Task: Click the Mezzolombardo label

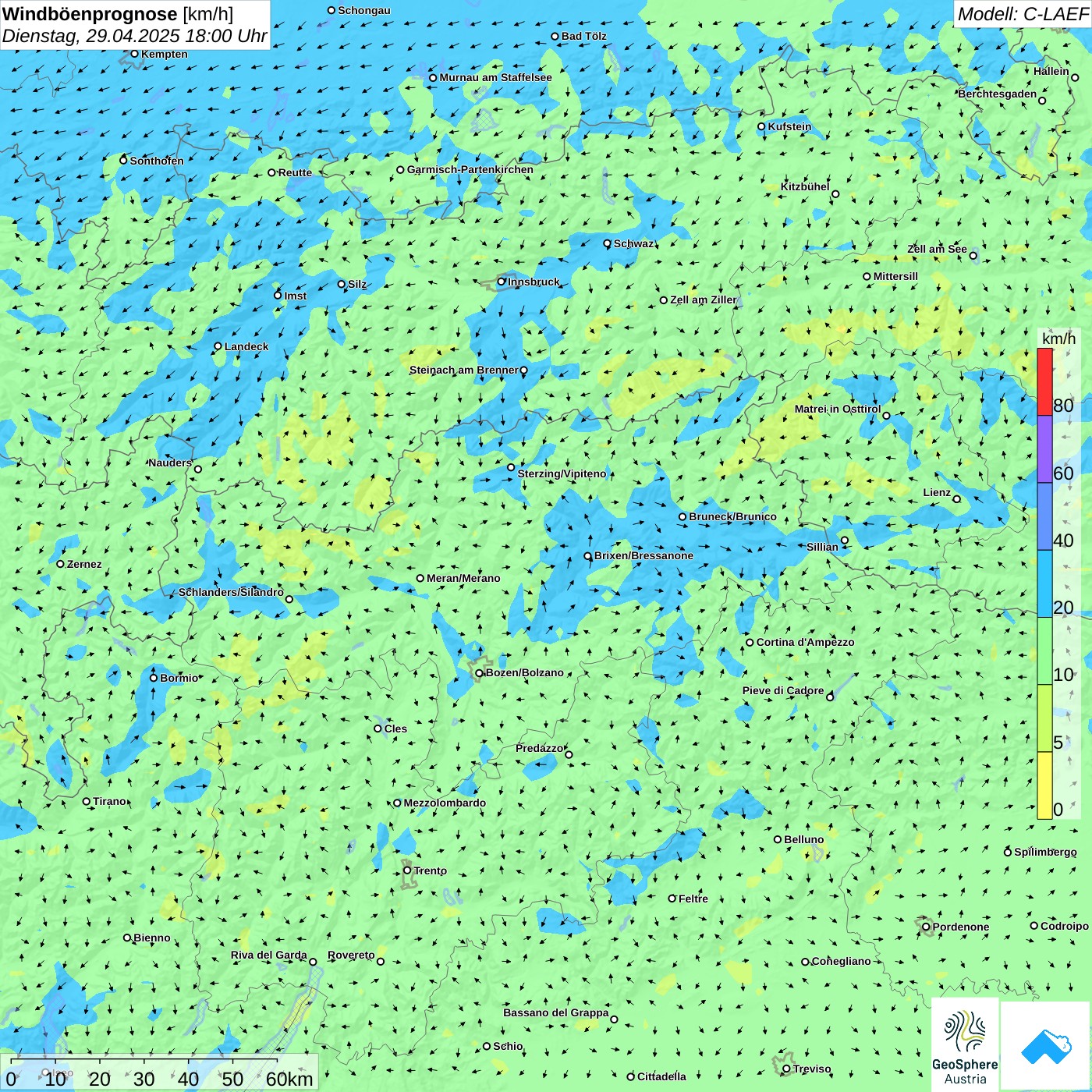Action: [445, 803]
